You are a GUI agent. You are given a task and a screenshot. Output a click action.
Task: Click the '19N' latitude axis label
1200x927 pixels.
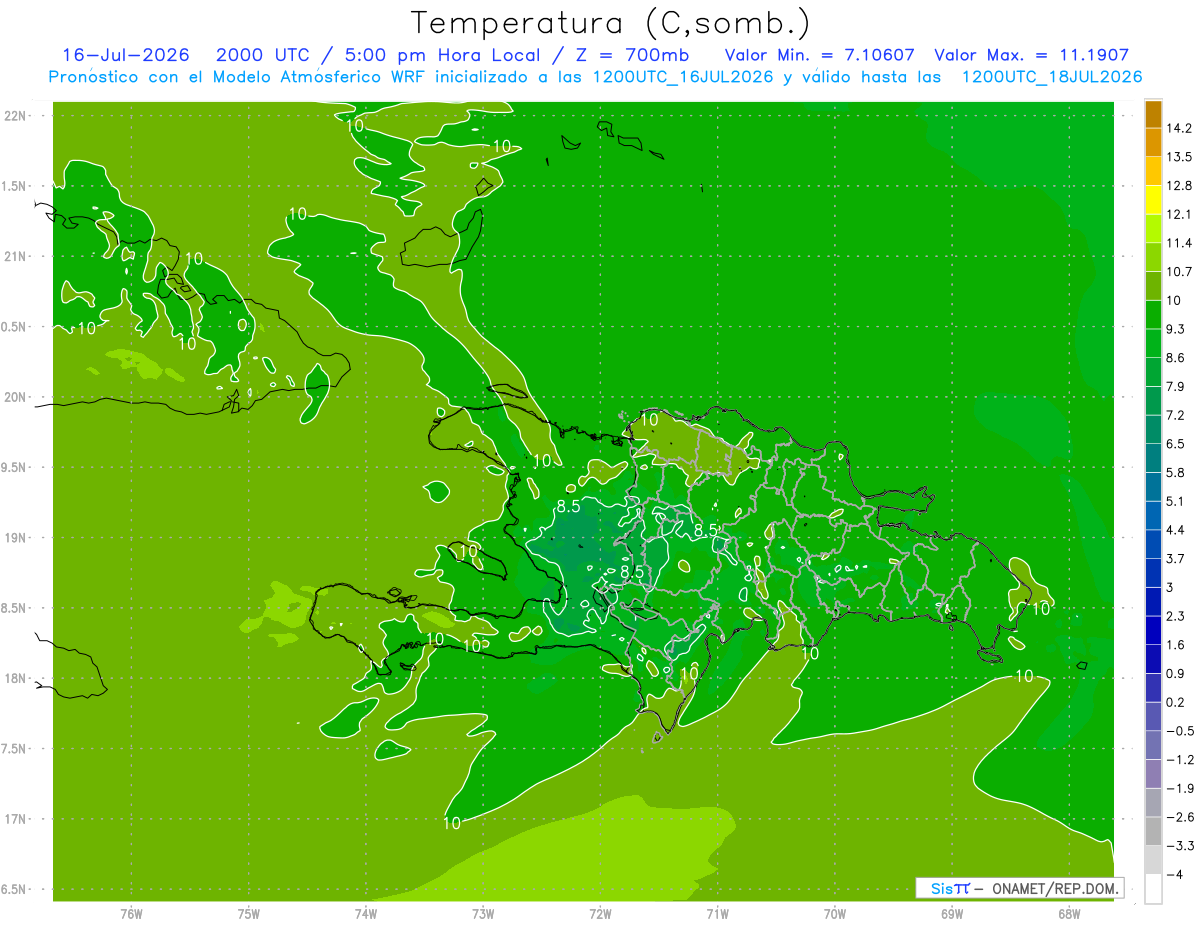14,538
